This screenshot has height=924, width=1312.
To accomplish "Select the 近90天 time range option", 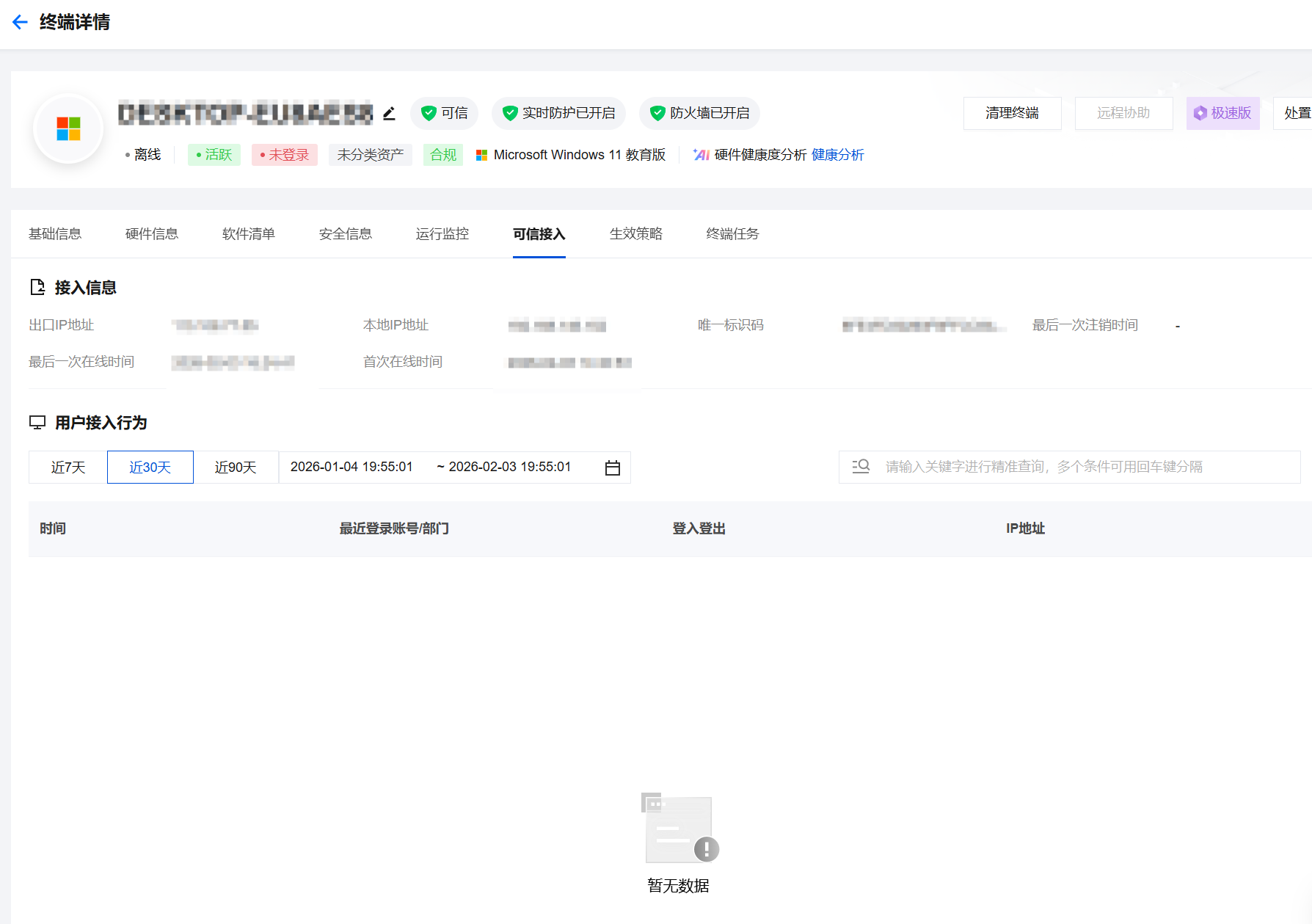I will click(236, 468).
